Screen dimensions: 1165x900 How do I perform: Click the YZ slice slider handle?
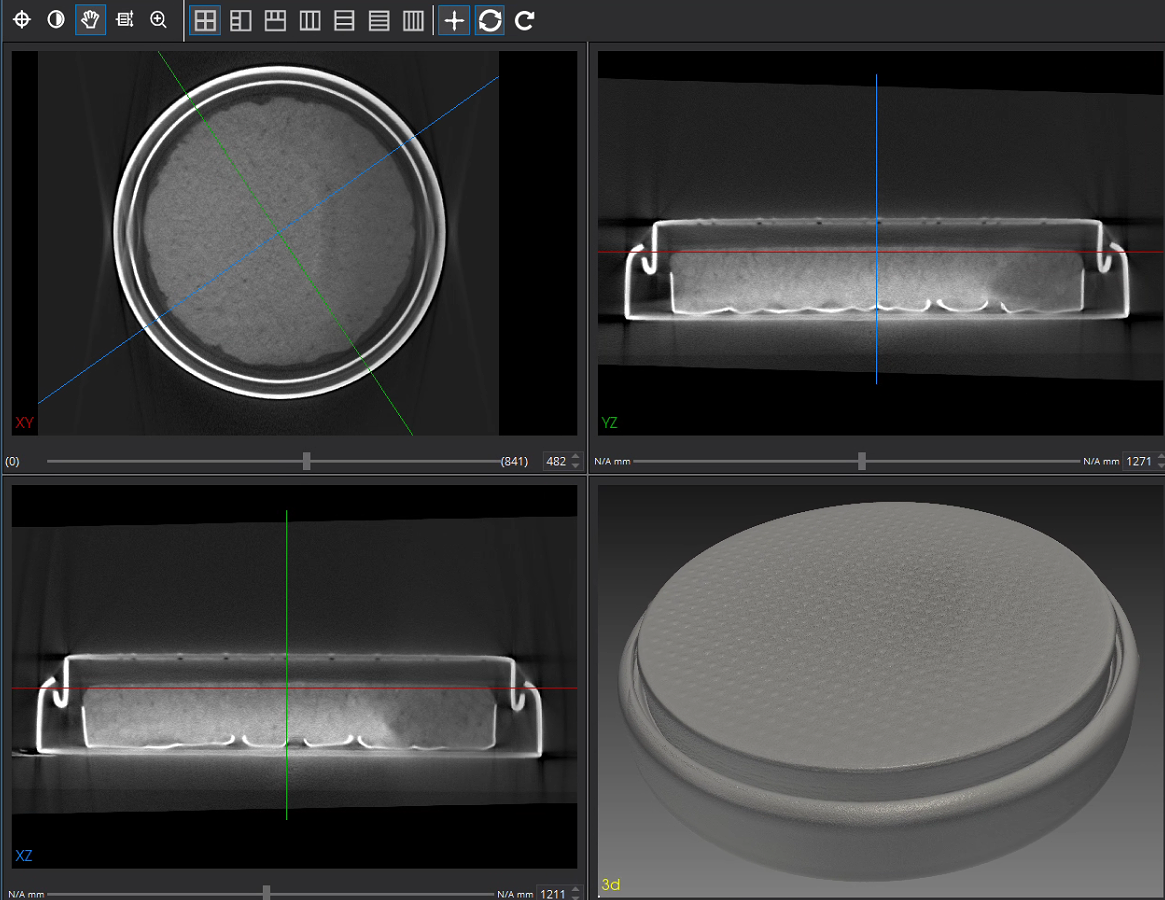(x=862, y=462)
